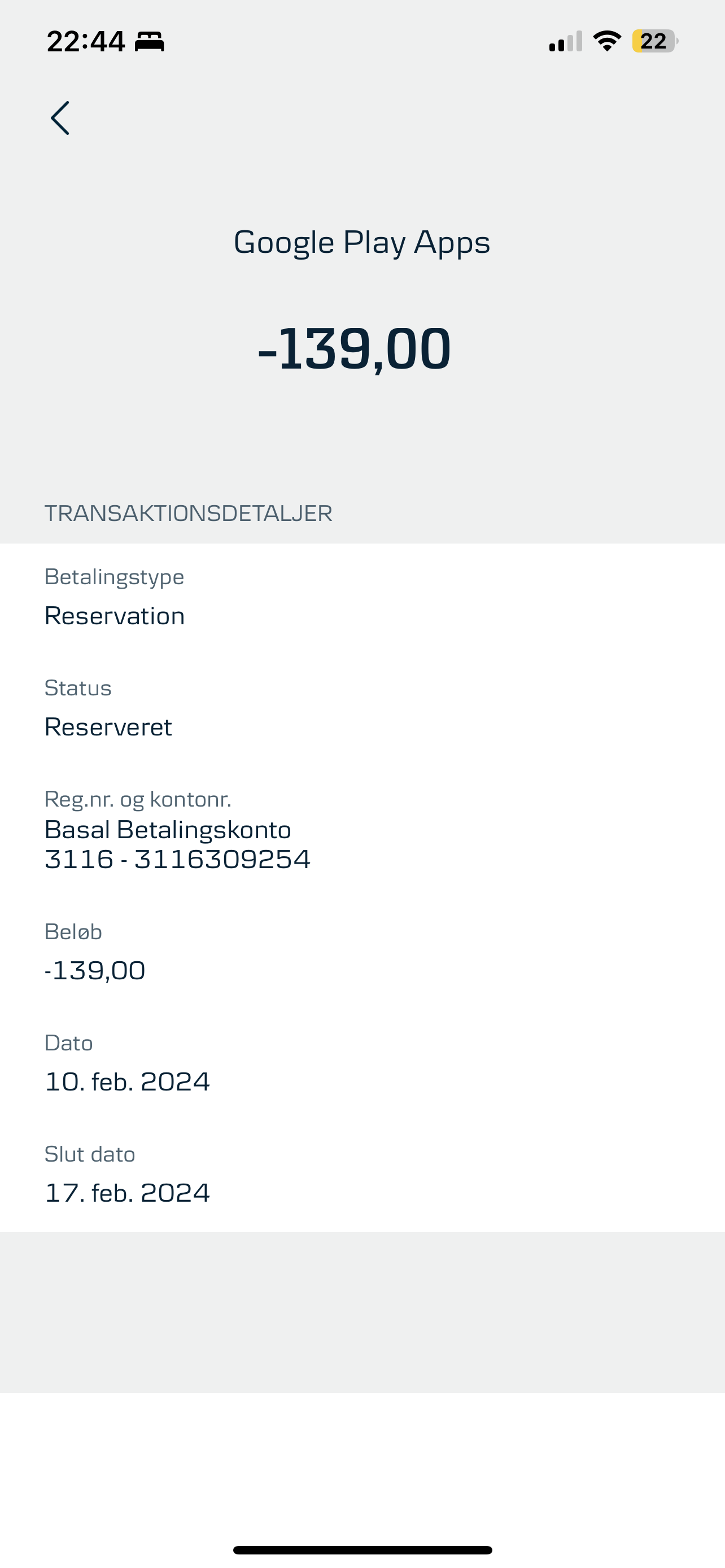Tap the end date 17. feb. 2024

coord(127,1193)
